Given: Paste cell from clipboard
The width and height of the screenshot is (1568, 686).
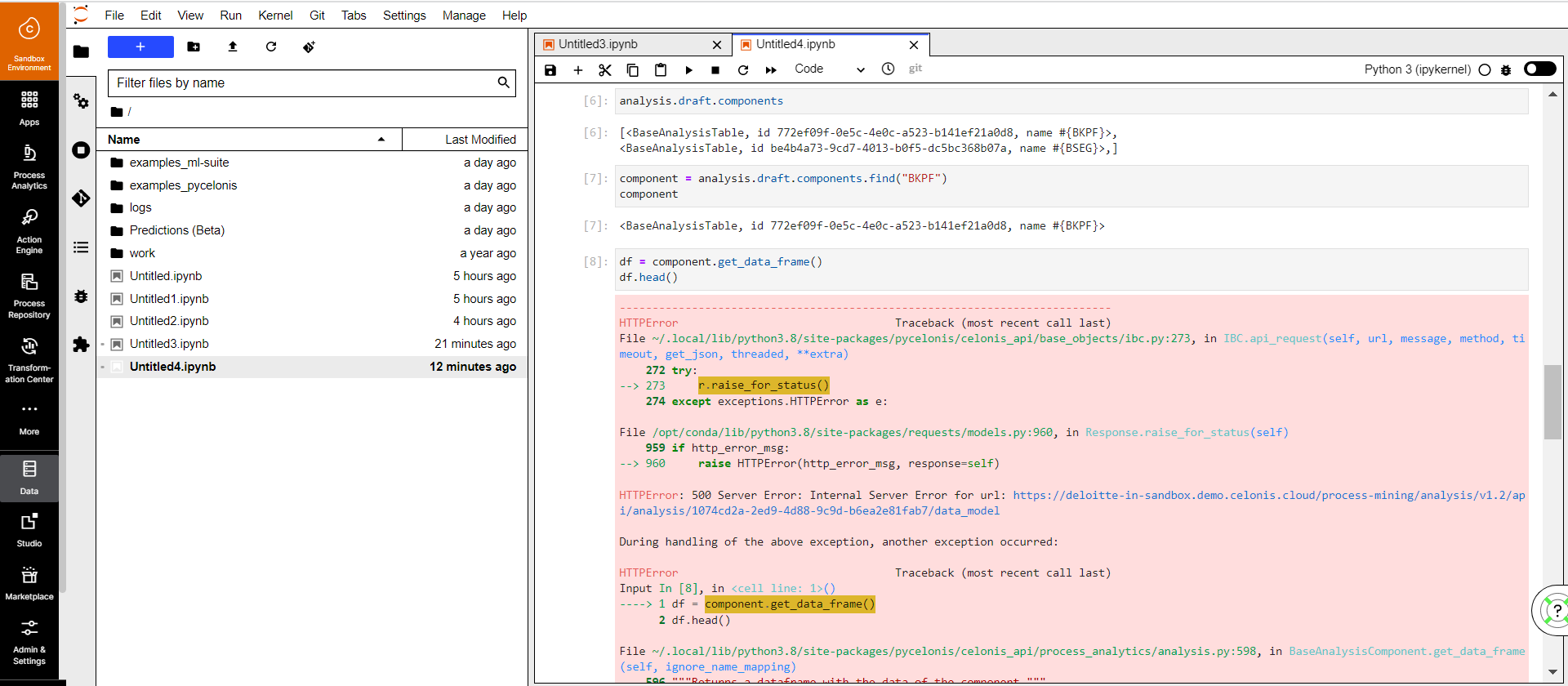Looking at the screenshot, I should point(661,70).
